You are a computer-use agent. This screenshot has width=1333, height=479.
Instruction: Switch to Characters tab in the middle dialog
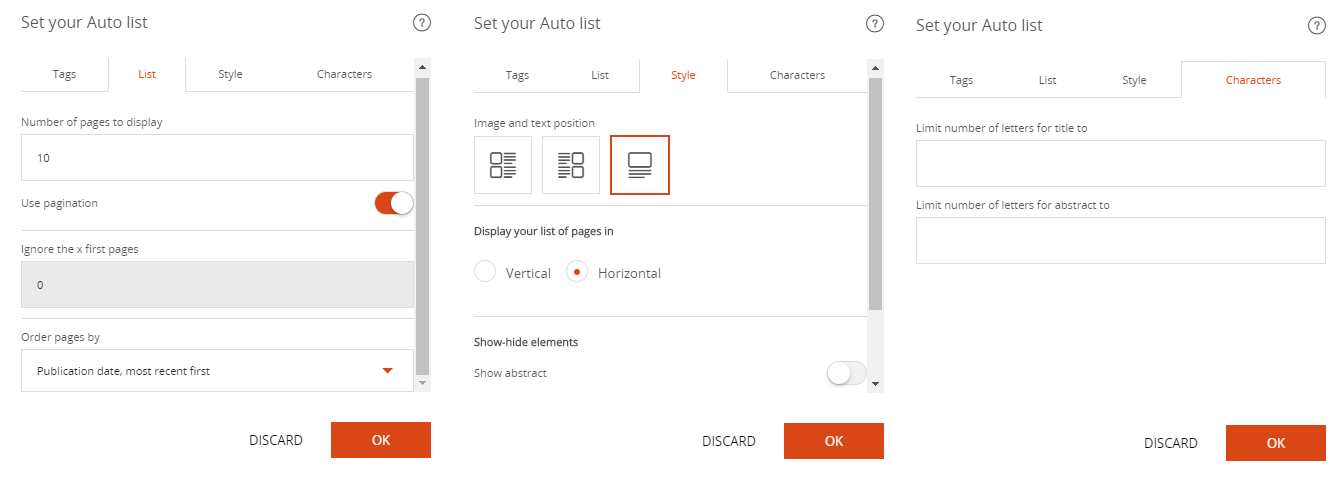(x=797, y=75)
